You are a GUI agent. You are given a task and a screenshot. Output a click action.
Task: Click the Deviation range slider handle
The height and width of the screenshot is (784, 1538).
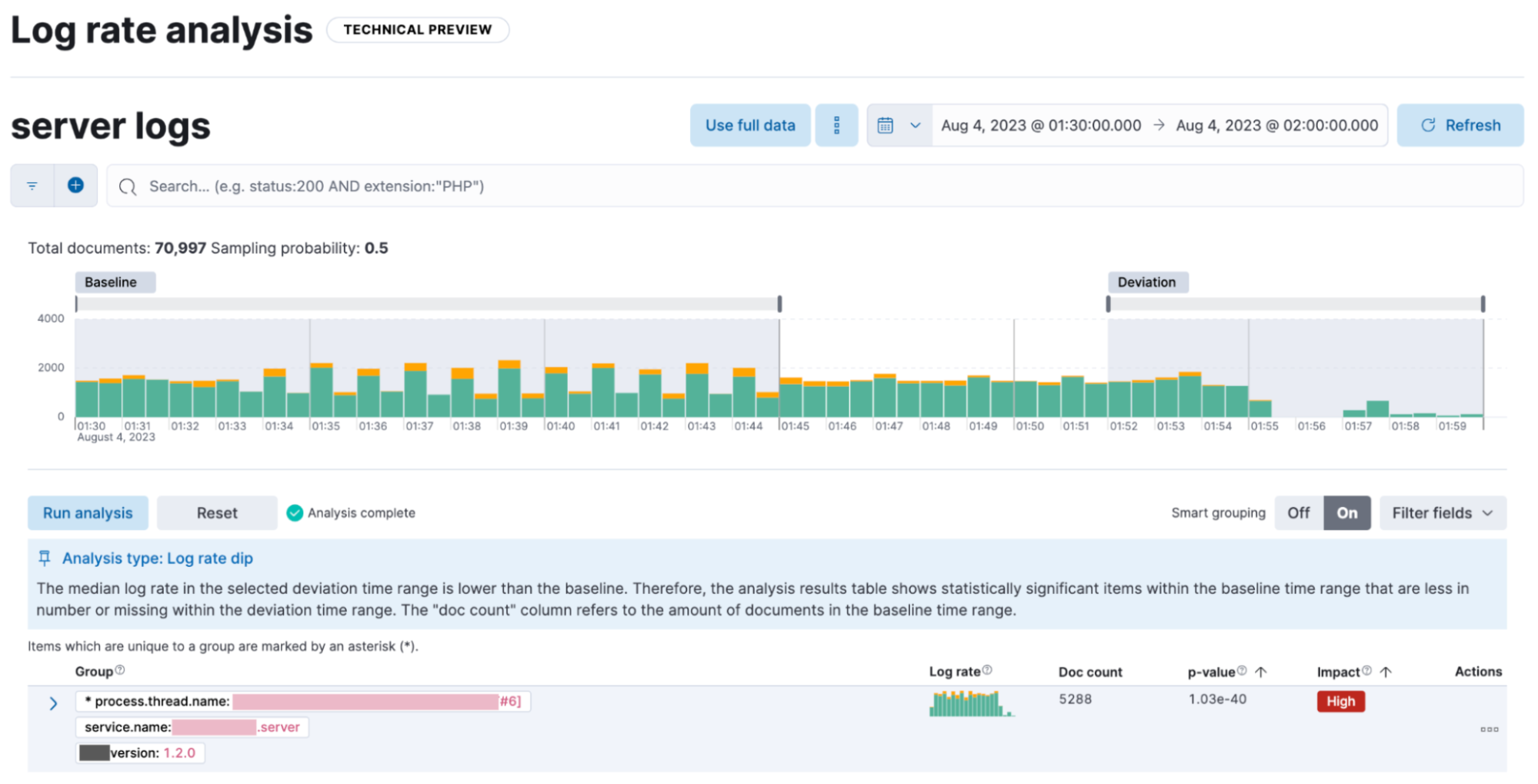1108,303
